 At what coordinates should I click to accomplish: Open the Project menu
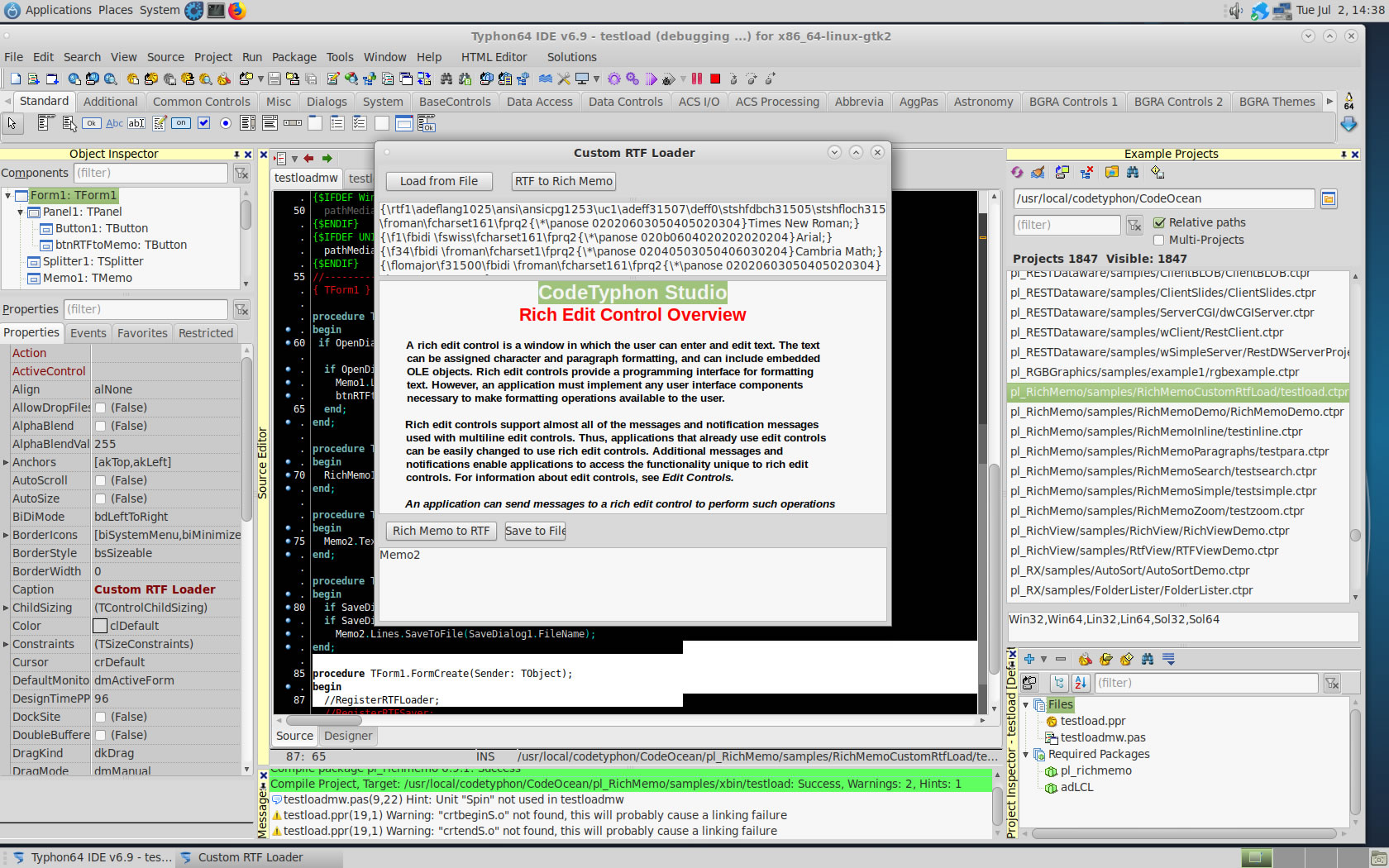pos(213,57)
